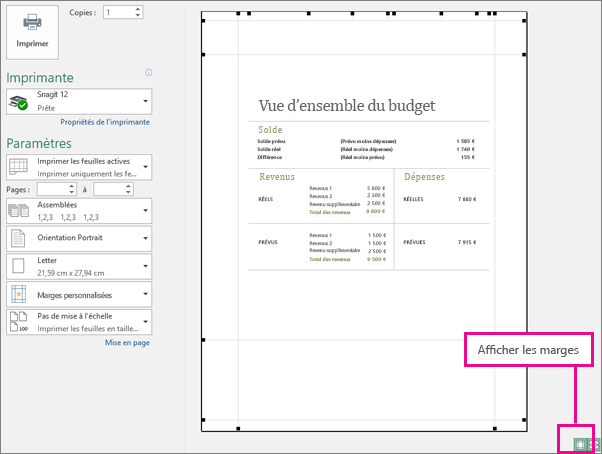This screenshot has width=602, height=454.
Task: Focus the Pages start field
Action: pos(53,189)
